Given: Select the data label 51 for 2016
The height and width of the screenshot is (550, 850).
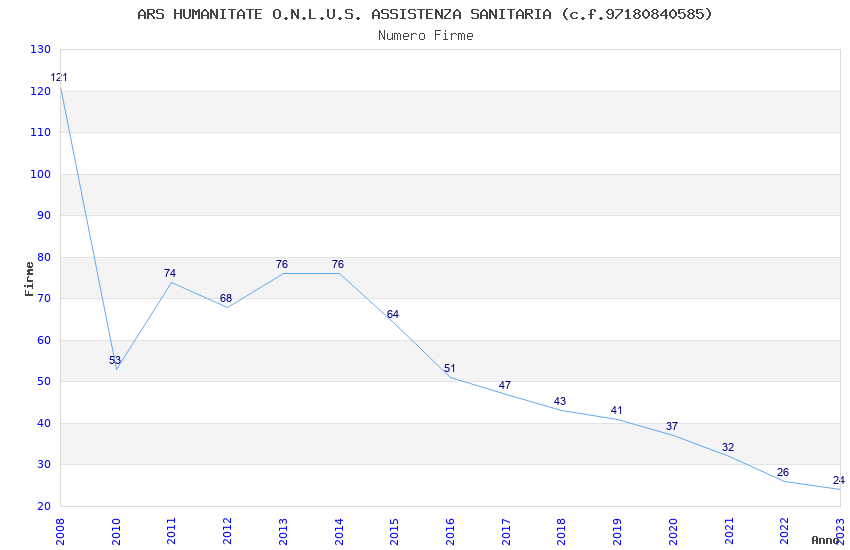Looking at the screenshot, I should pos(450,368).
